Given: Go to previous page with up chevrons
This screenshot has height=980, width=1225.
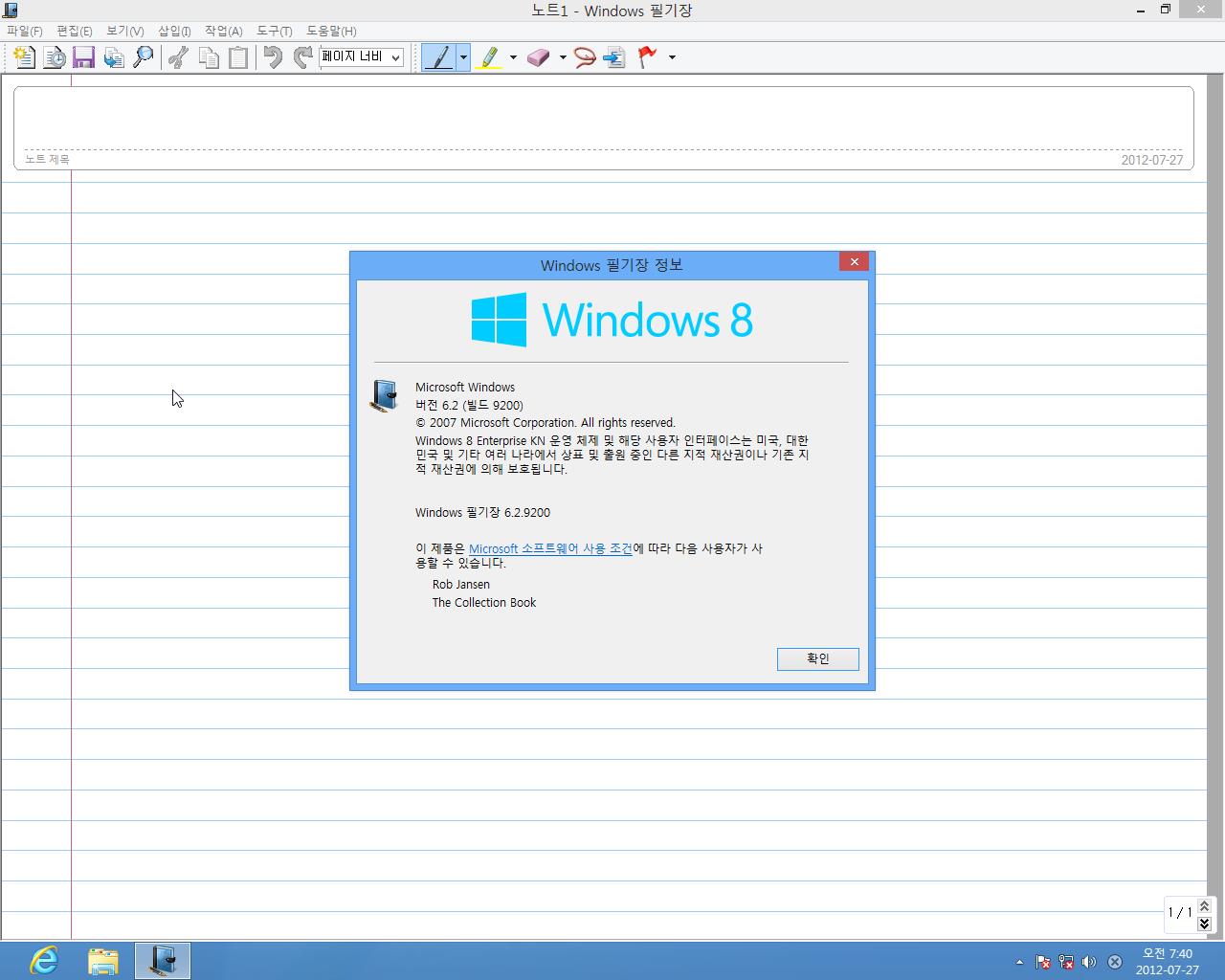Looking at the screenshot, I should click(x=1204, y=905).
